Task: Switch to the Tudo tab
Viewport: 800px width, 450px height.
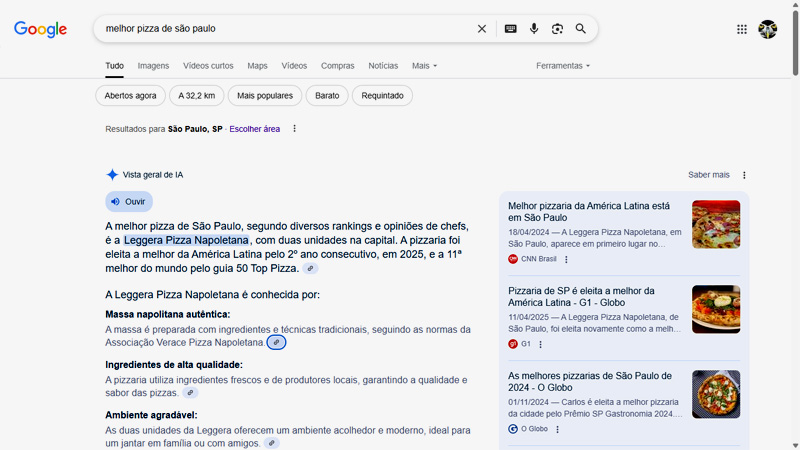Action: [114, 66]
